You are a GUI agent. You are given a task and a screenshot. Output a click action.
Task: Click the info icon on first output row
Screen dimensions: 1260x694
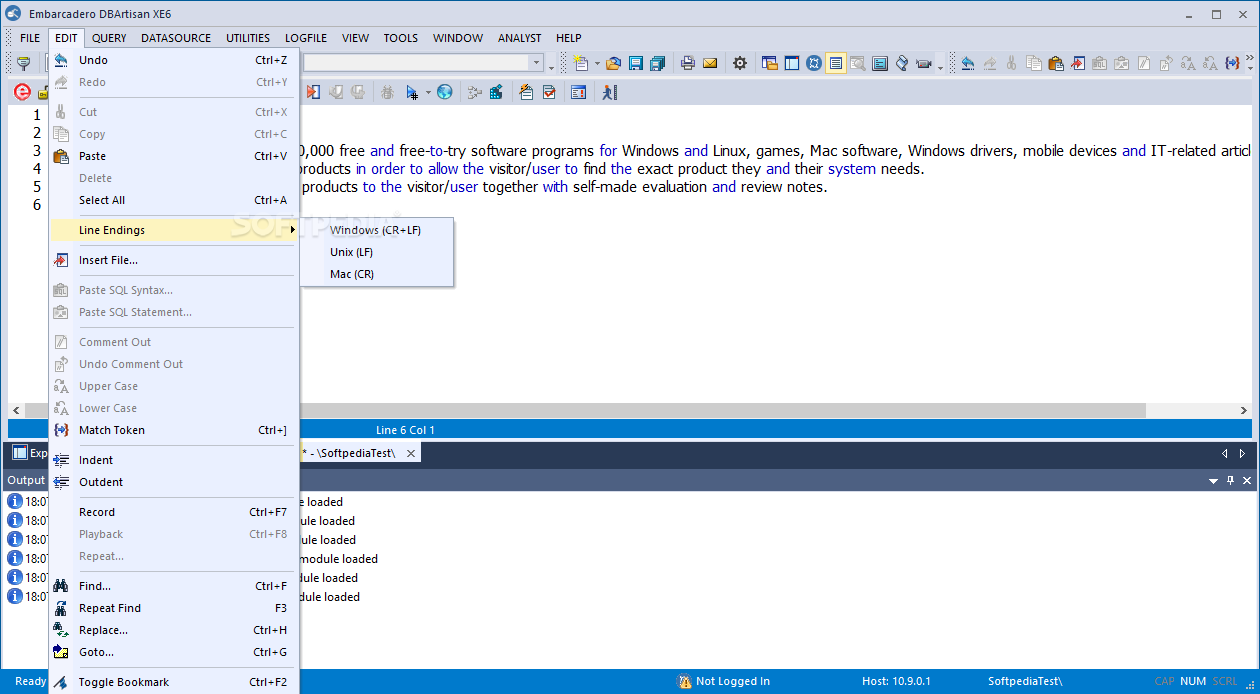[15, 502]
